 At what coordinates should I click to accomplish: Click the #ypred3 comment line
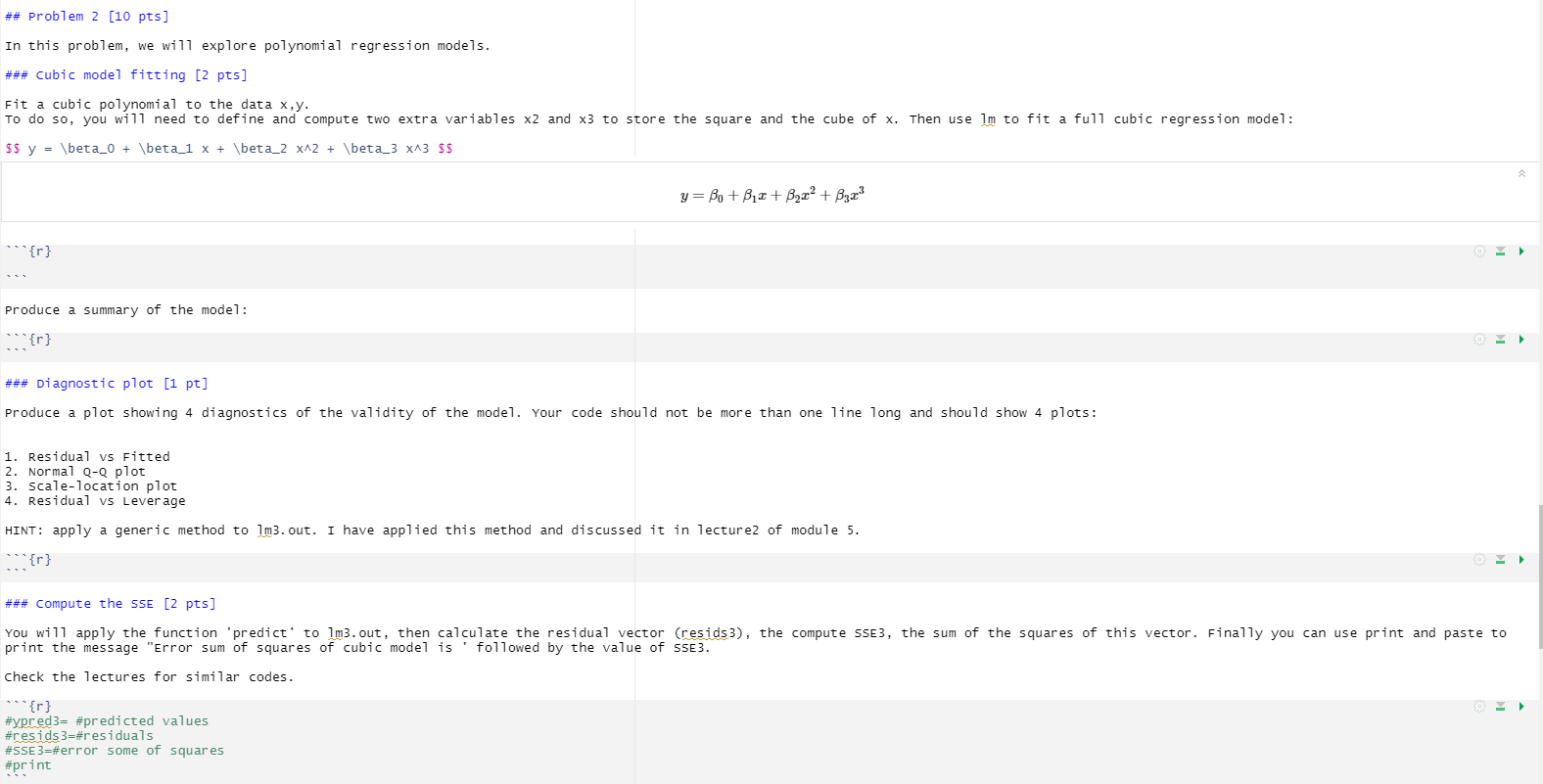point(108,720)
